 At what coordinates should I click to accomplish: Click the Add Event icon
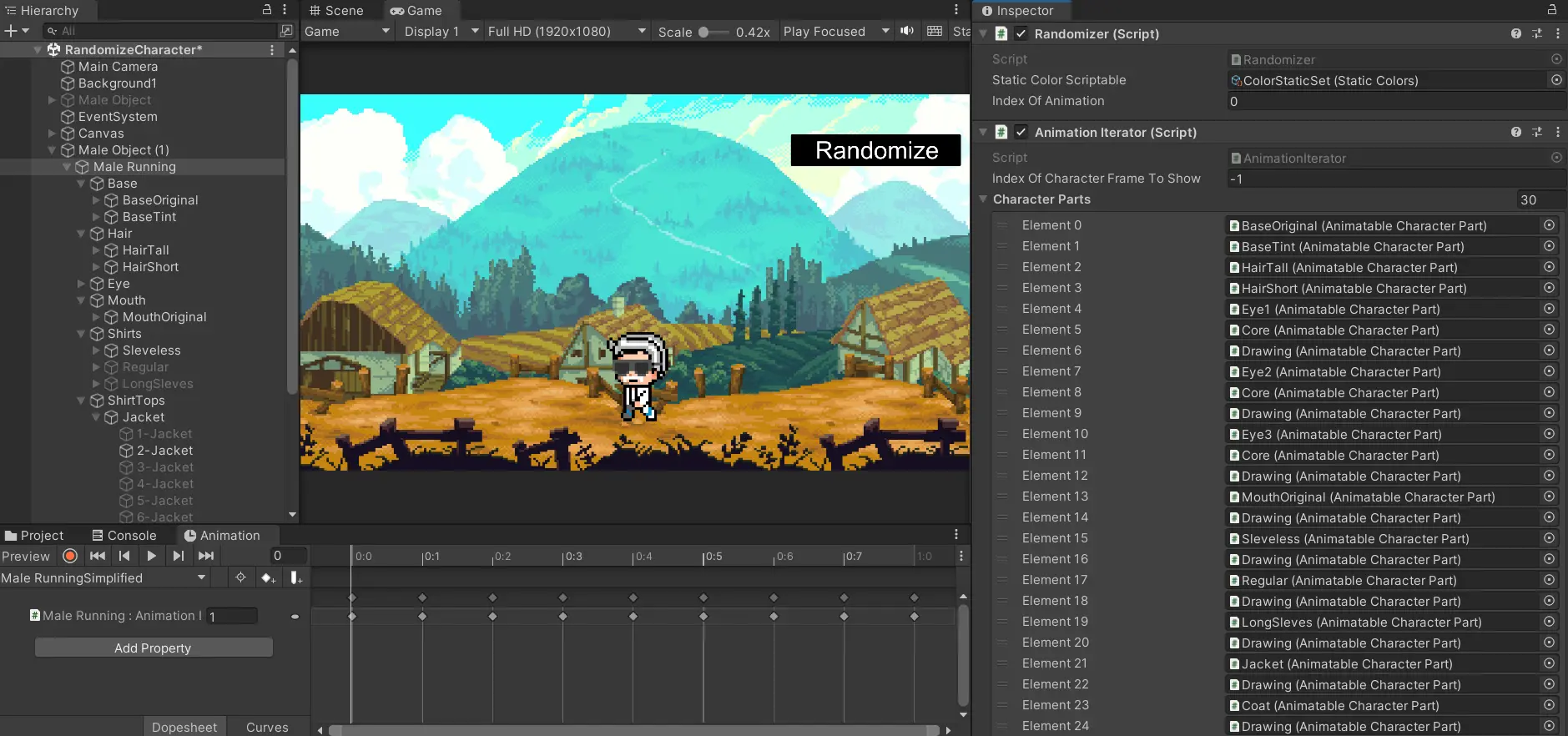click(295, 577)
